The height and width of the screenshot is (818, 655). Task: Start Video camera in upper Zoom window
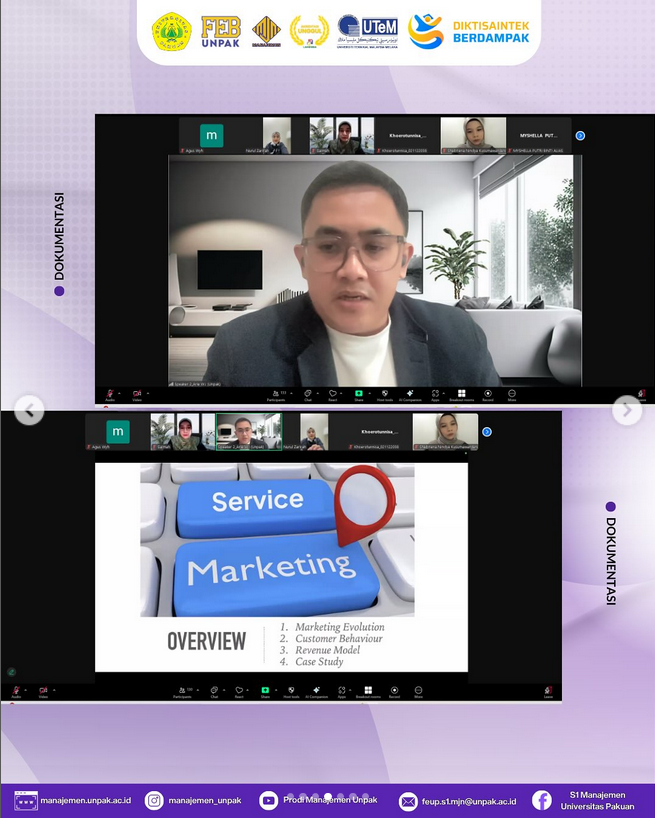137,395
